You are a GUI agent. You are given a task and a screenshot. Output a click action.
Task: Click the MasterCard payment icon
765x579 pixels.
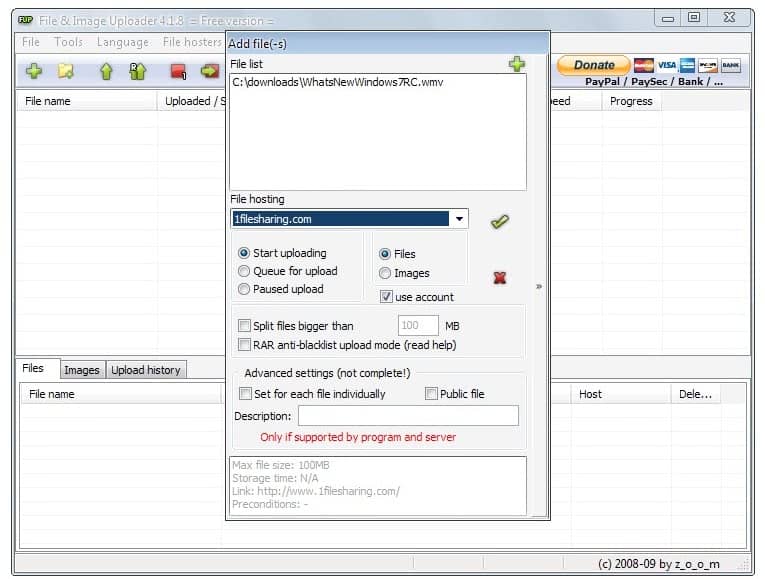[644, 65]
